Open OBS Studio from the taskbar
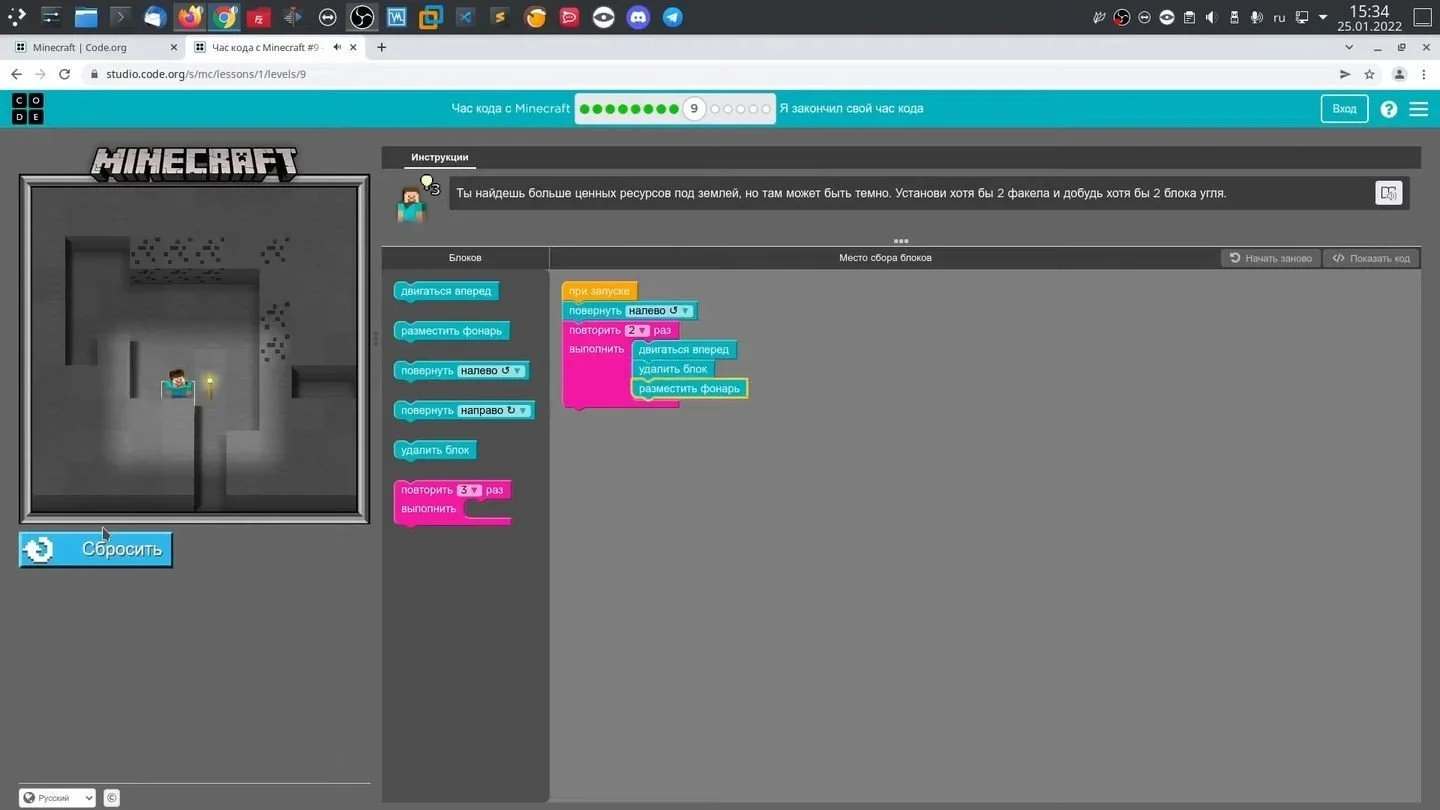Screen dimensions: 1440x810 click(362, 17)
